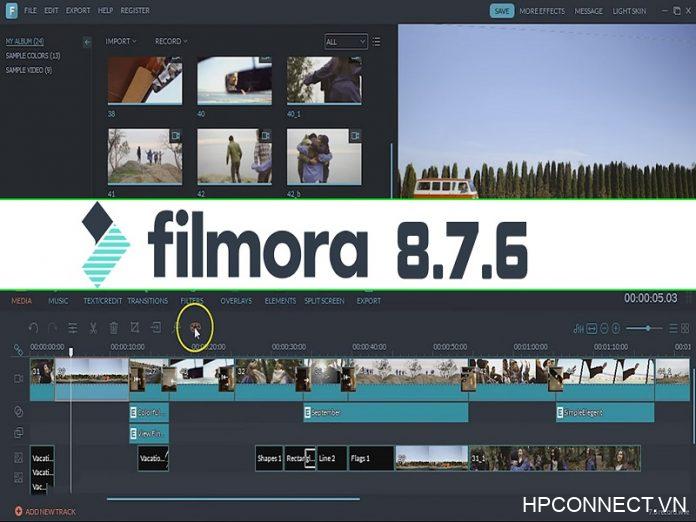Click the overlay track icon
The width and height of the screenshot is (696, 522).
point(18,432)
